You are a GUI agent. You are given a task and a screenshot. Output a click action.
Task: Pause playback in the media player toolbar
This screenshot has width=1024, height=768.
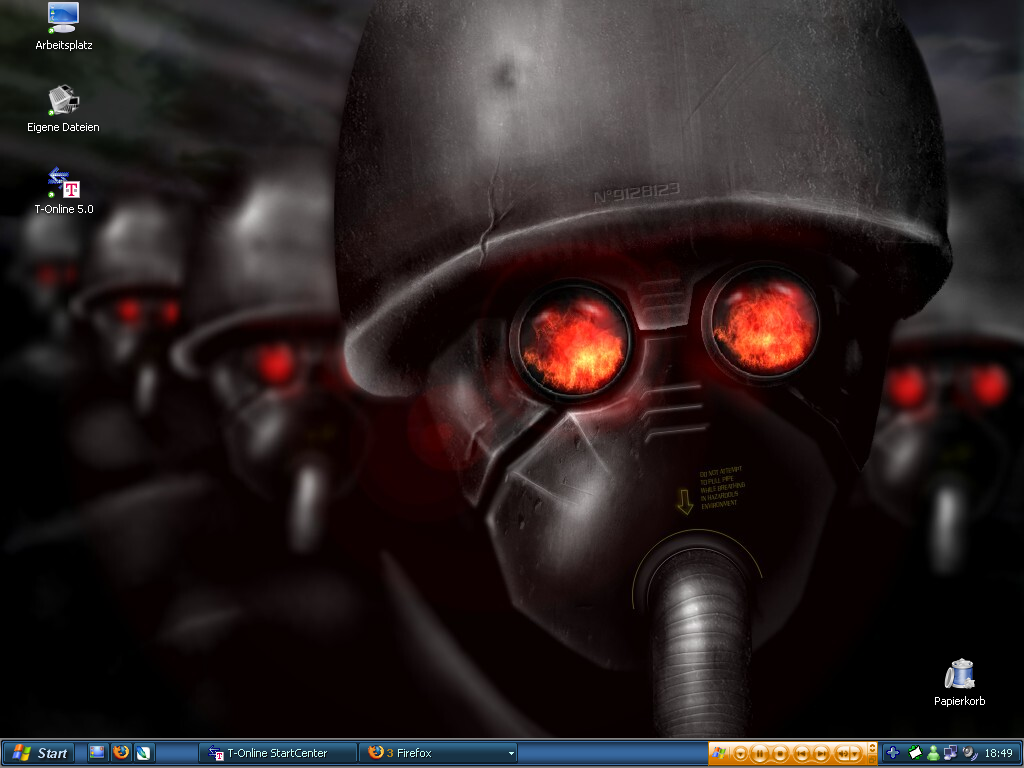pyautogui.click(x=760, y=753)
